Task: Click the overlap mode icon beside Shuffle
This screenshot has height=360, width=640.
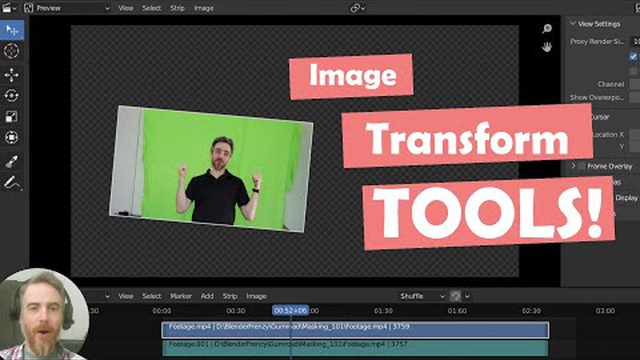Action: [x=456, y=296]
